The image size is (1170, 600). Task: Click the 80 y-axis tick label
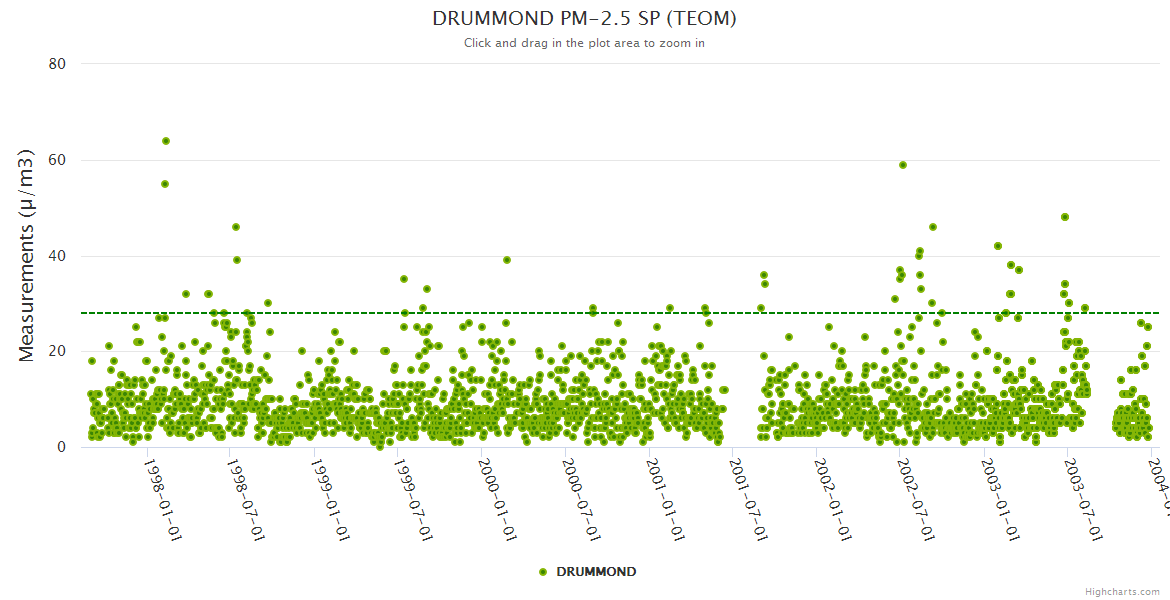pyautogui.click(x=57, y=64)
